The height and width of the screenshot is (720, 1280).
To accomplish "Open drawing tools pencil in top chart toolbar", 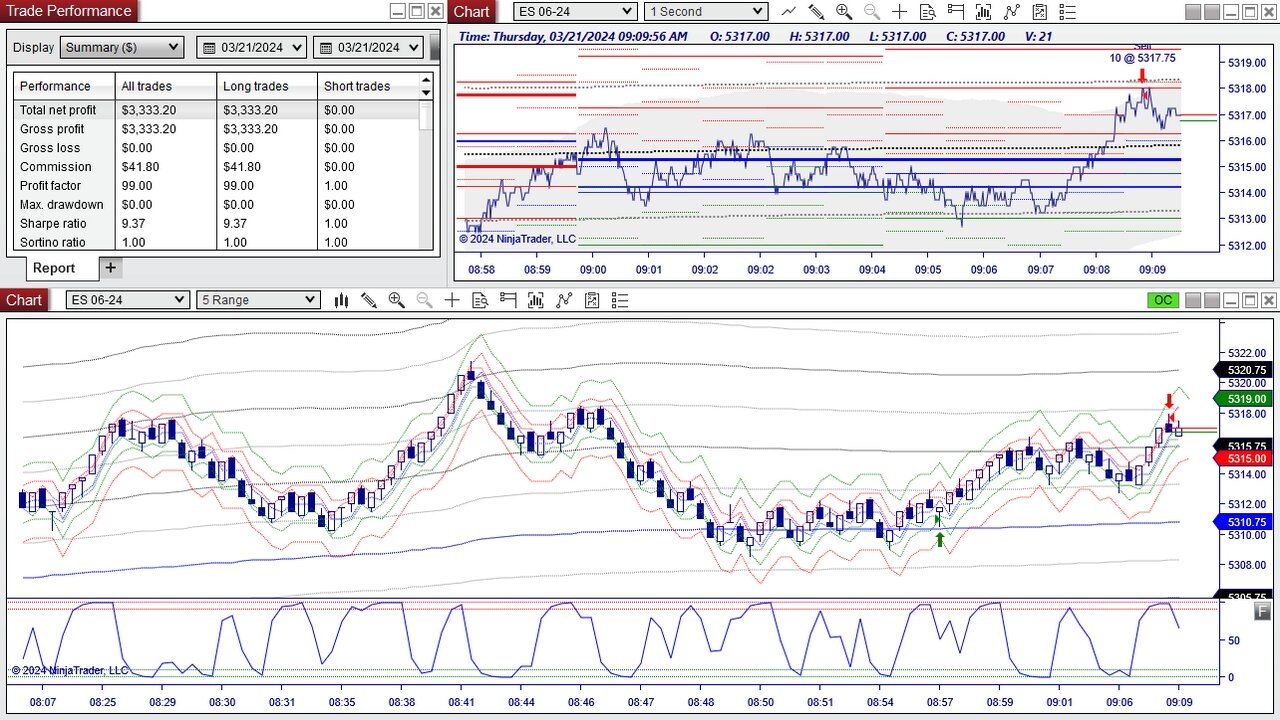I will (816, 11).
